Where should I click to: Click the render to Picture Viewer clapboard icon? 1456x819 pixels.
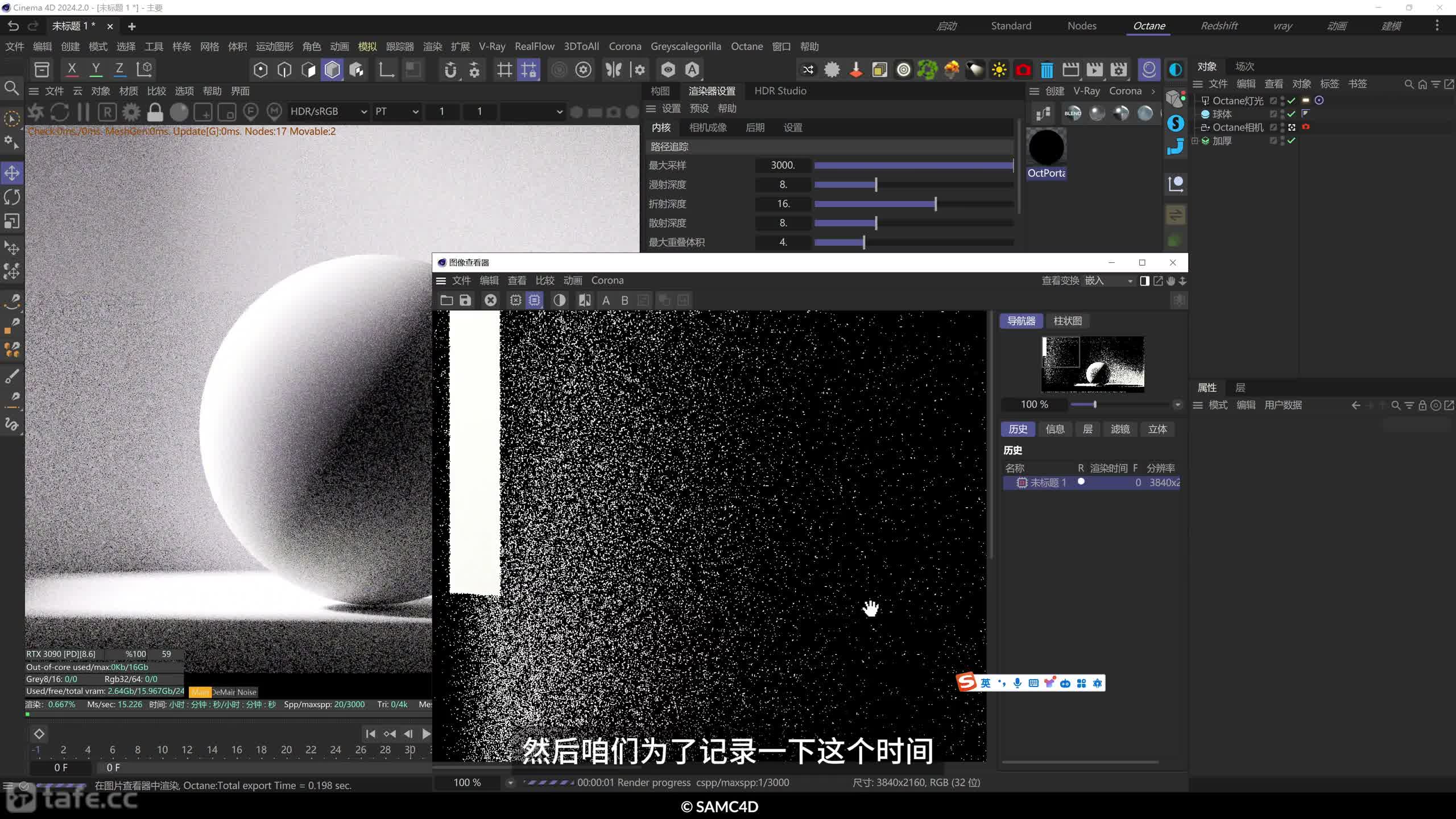point(1094,70)
